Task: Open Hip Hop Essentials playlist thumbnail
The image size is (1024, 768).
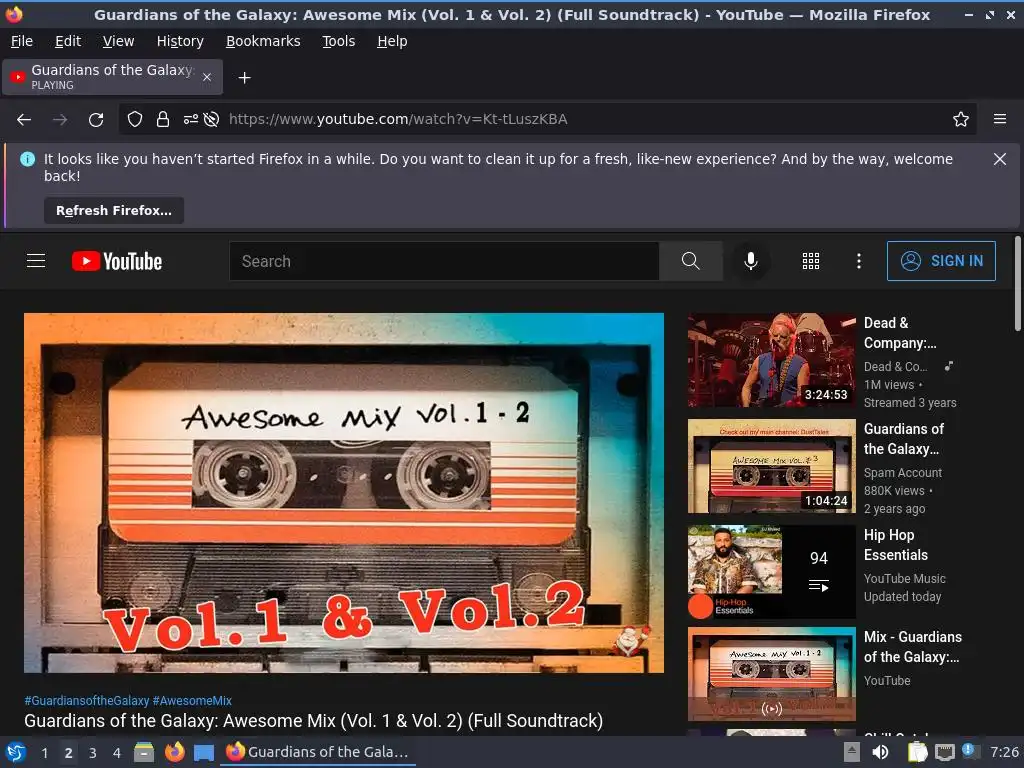Action: pyautogui.click(x=771, y=572)
